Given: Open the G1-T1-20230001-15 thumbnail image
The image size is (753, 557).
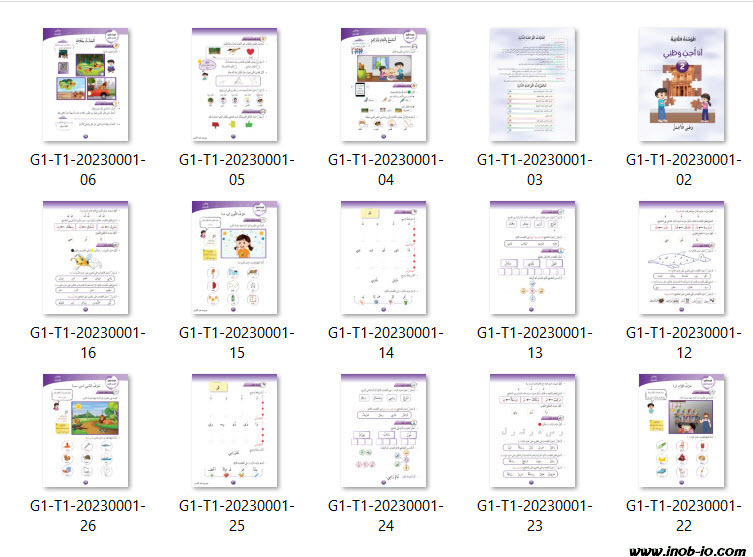Looking at the screenshot, I should coord(237,258).
